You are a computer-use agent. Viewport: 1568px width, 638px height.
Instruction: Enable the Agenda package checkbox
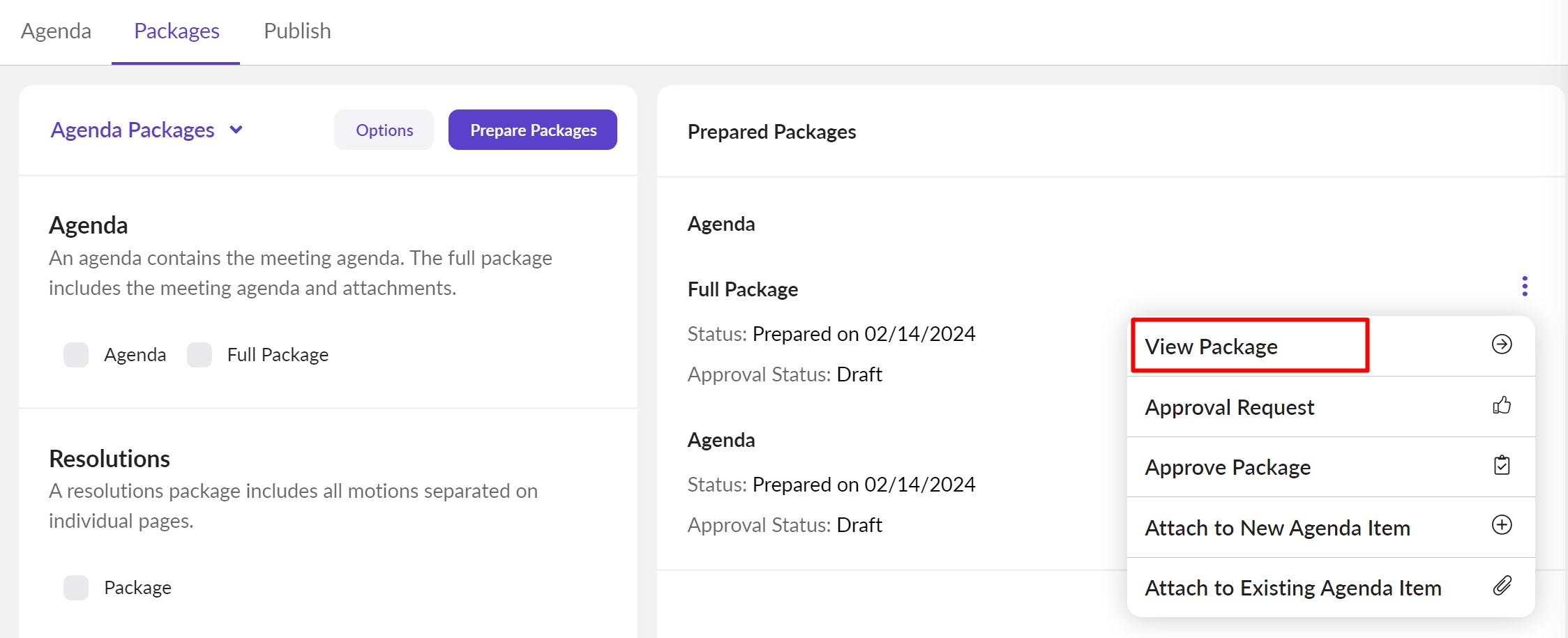point(76,355)
